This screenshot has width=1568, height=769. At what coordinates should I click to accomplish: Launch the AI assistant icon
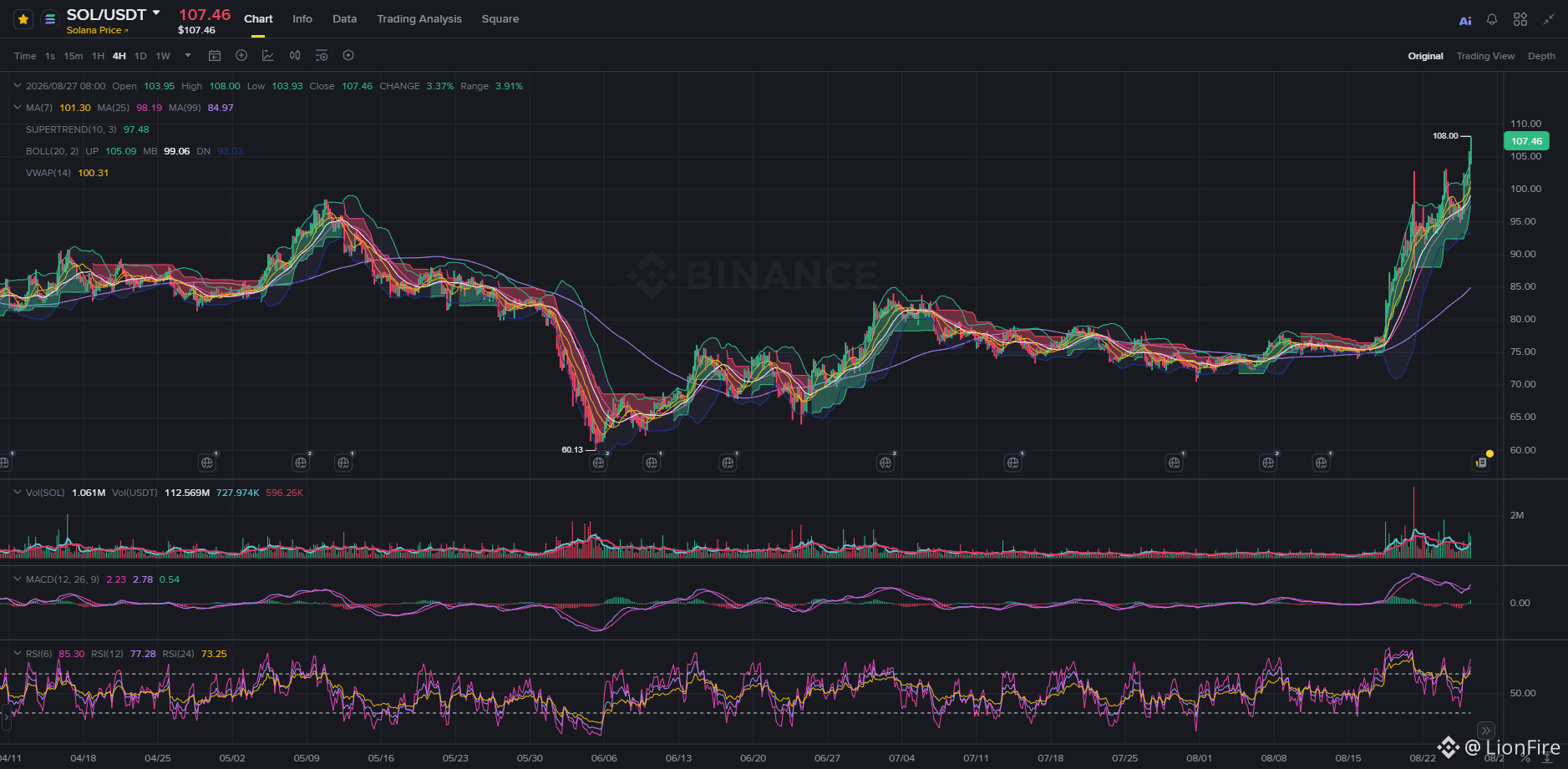(1465, 20)
